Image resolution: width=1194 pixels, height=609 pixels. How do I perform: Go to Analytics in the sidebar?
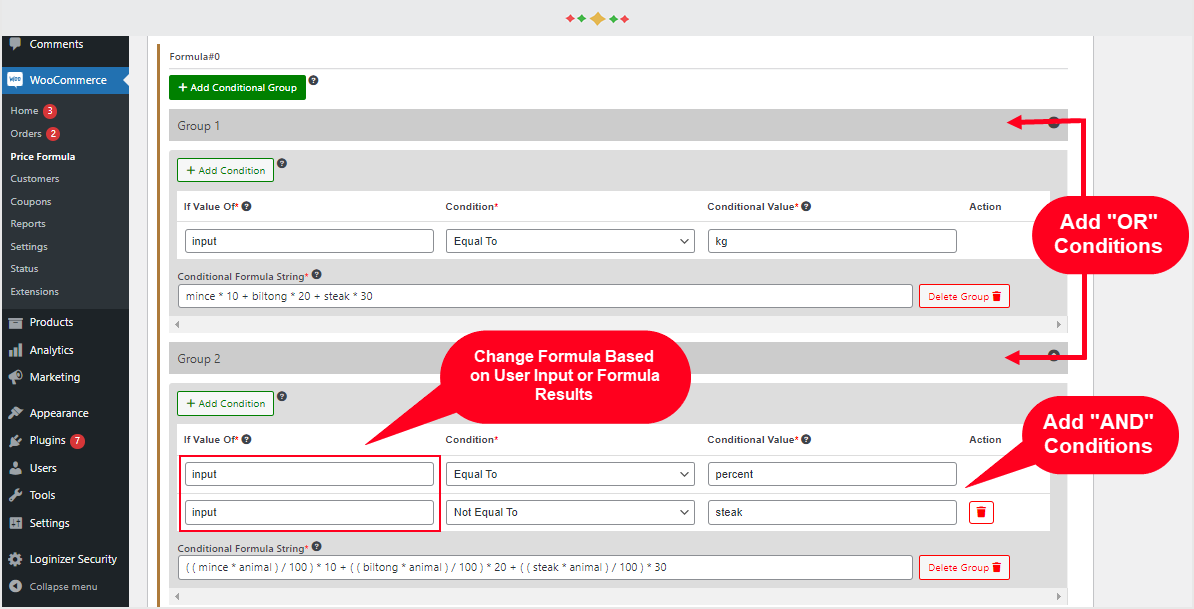pos(51,350)
